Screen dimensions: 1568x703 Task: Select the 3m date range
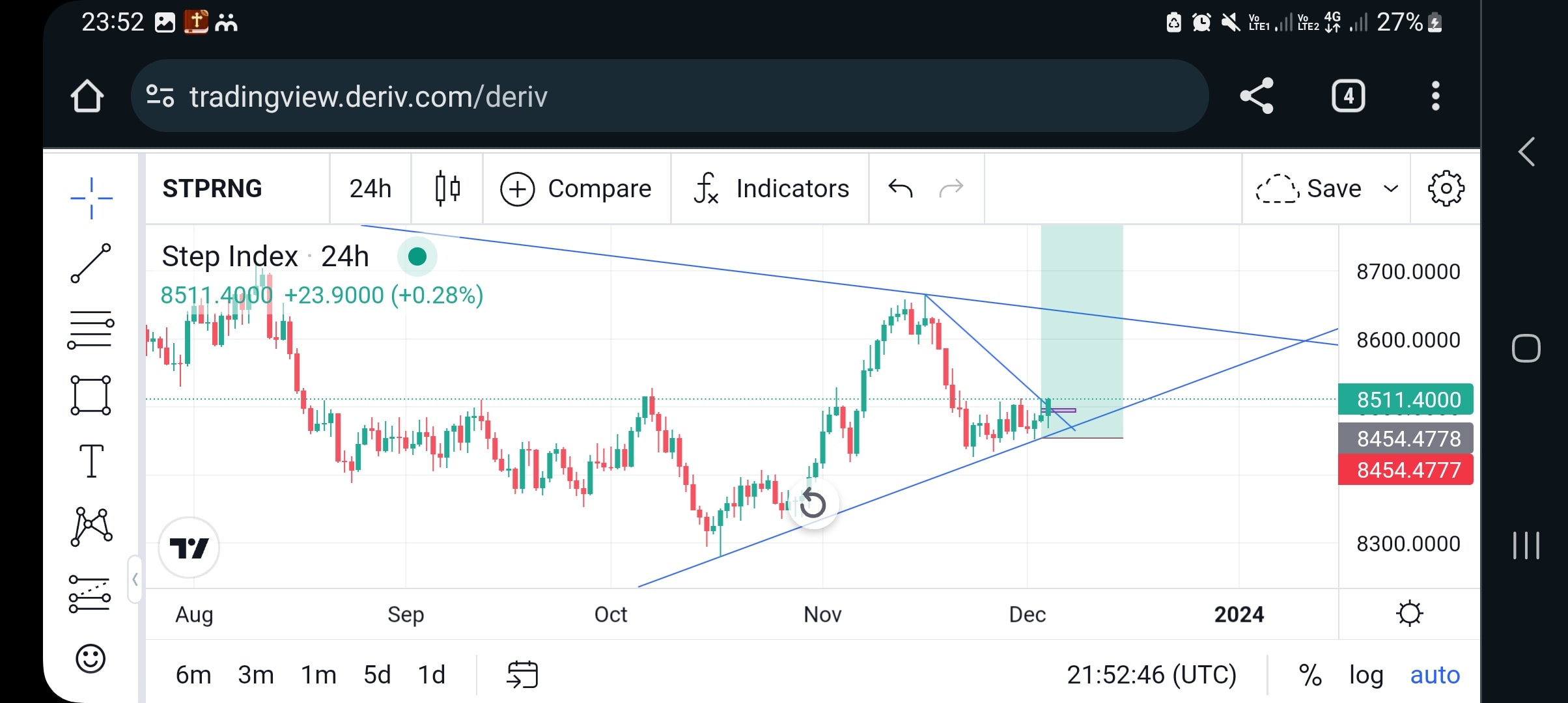(256, 675)
